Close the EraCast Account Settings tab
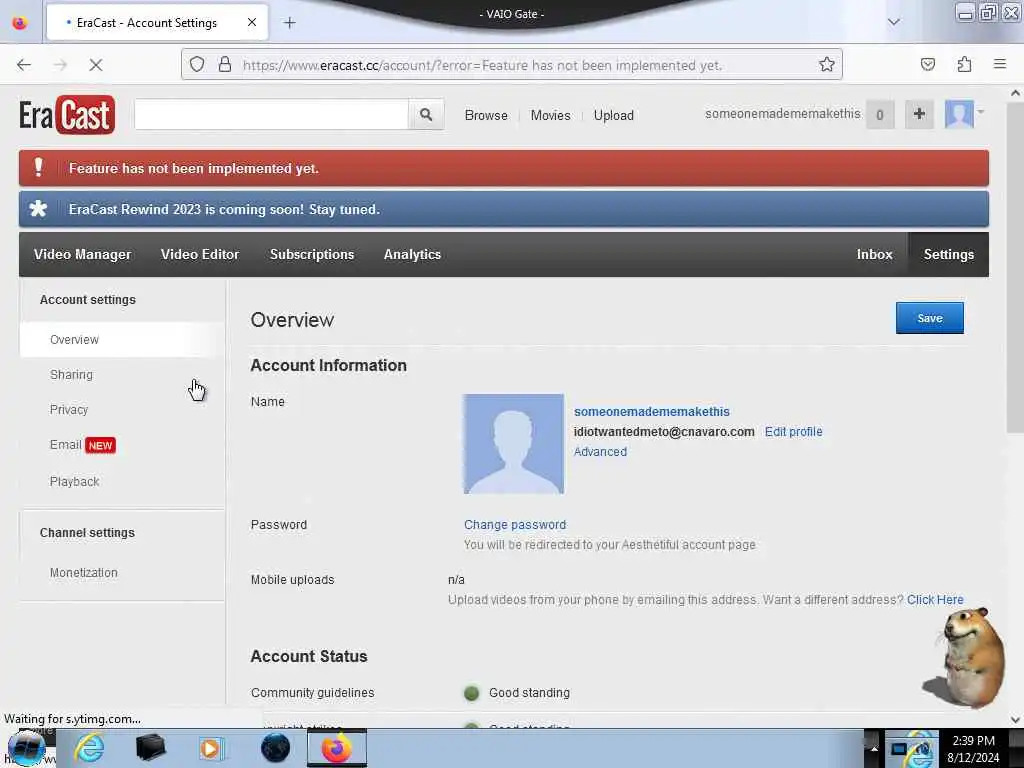This screenshot has width=1024, height=768. pyautogui.click(x=252, y=23)
